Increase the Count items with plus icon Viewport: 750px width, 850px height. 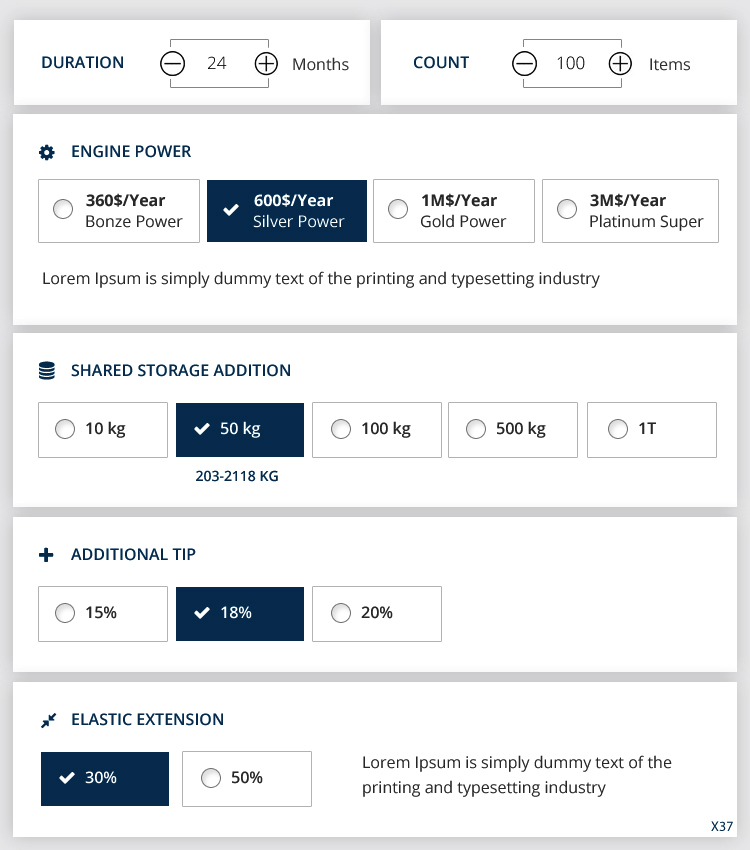click(x=620, y=64)
